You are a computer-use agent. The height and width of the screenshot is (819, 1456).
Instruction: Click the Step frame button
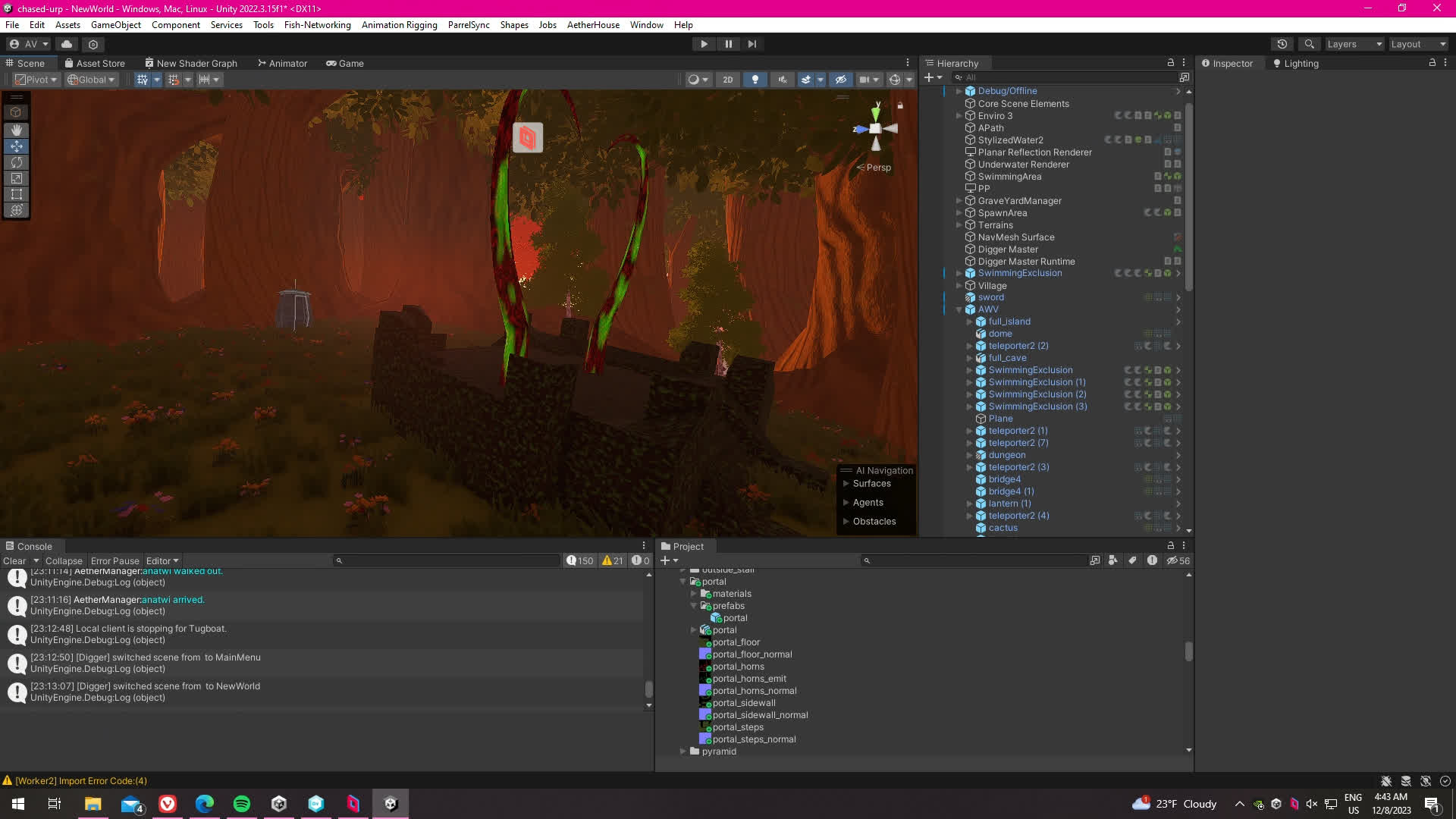[752, 44]
